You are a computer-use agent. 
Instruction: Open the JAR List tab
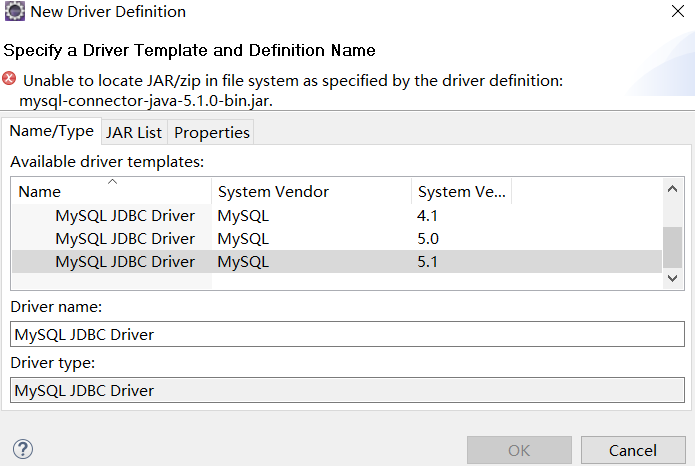(134, 132)
